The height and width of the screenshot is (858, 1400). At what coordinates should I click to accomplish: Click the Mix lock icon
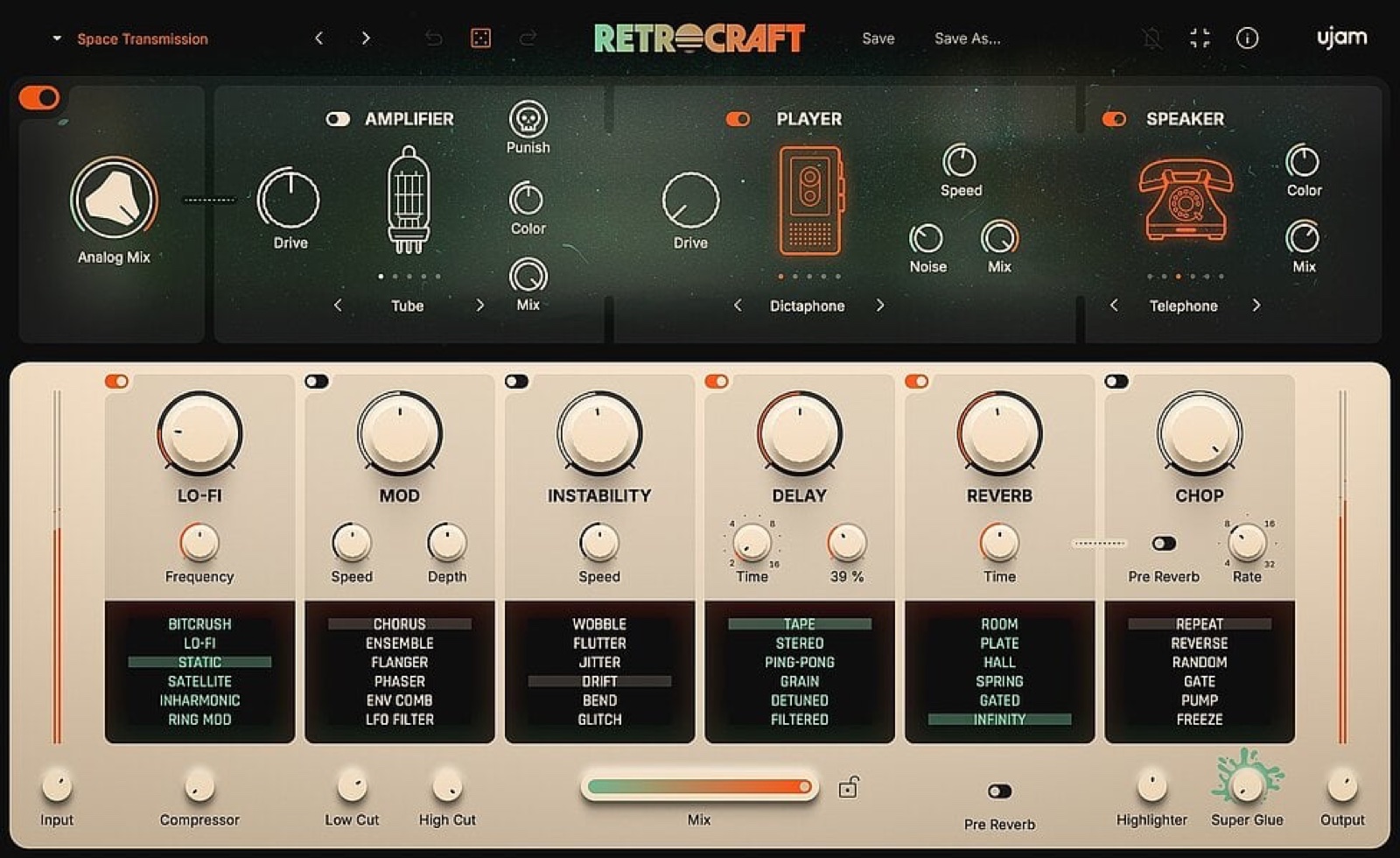point(848,787)
